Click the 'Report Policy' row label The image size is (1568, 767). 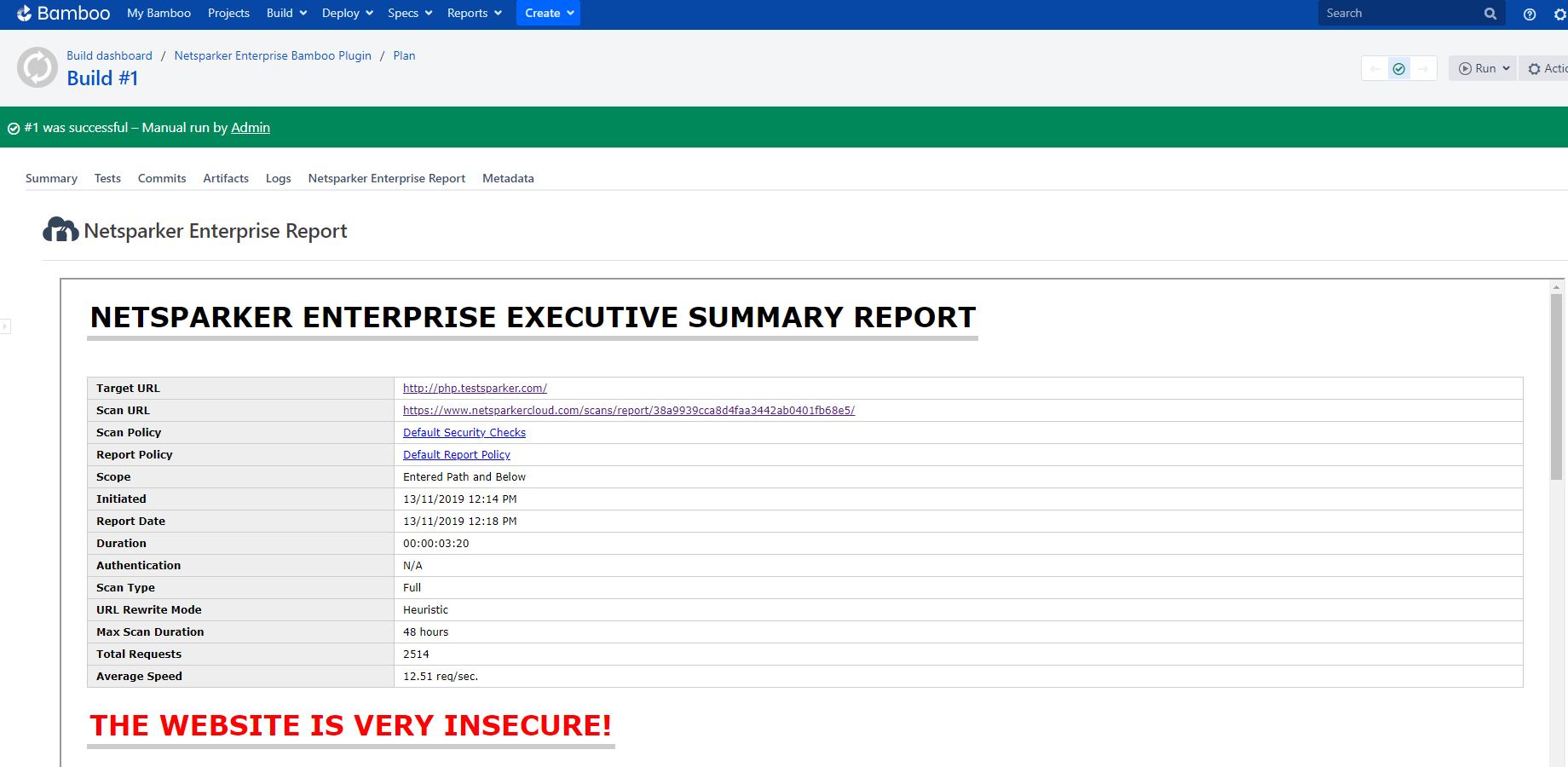(x=135, y=454)
